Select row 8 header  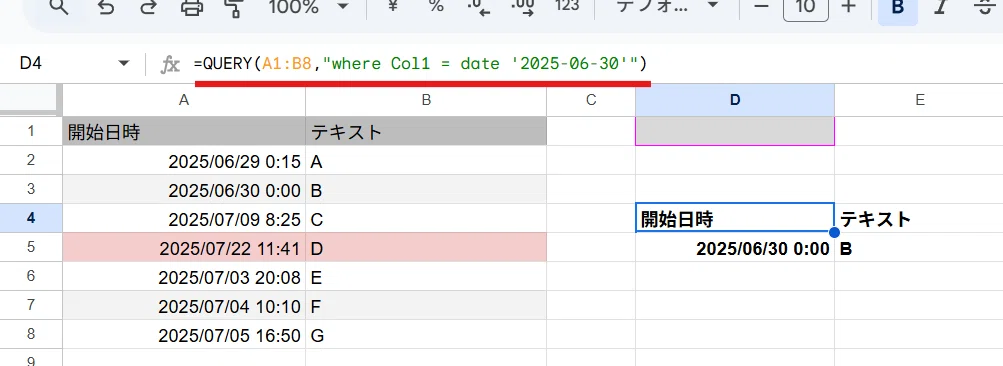[31, 334]
